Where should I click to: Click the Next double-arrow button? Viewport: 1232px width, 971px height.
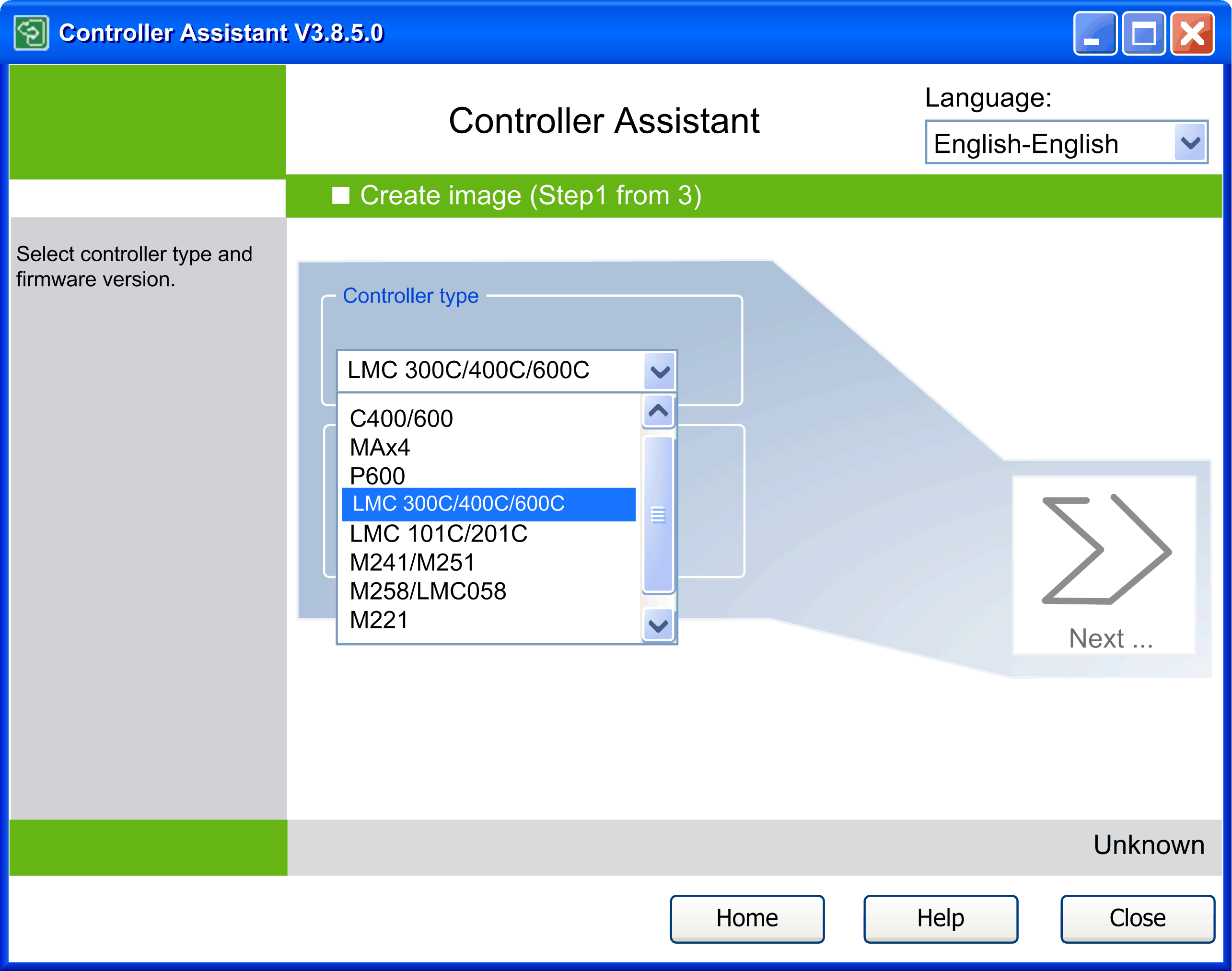tap(1104, 565)
